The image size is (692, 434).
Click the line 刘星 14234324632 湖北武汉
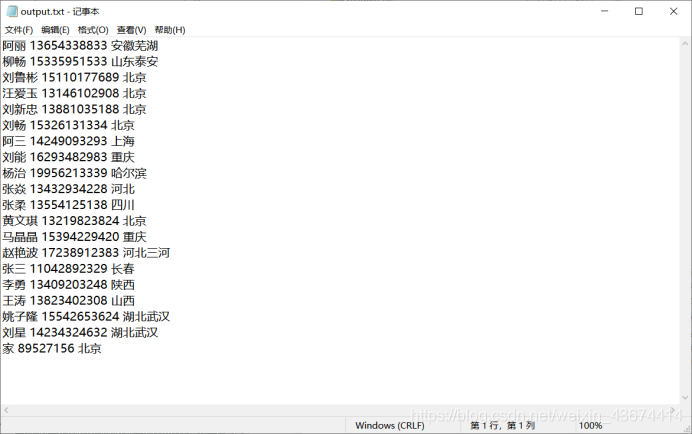click(x=80, y=332)
